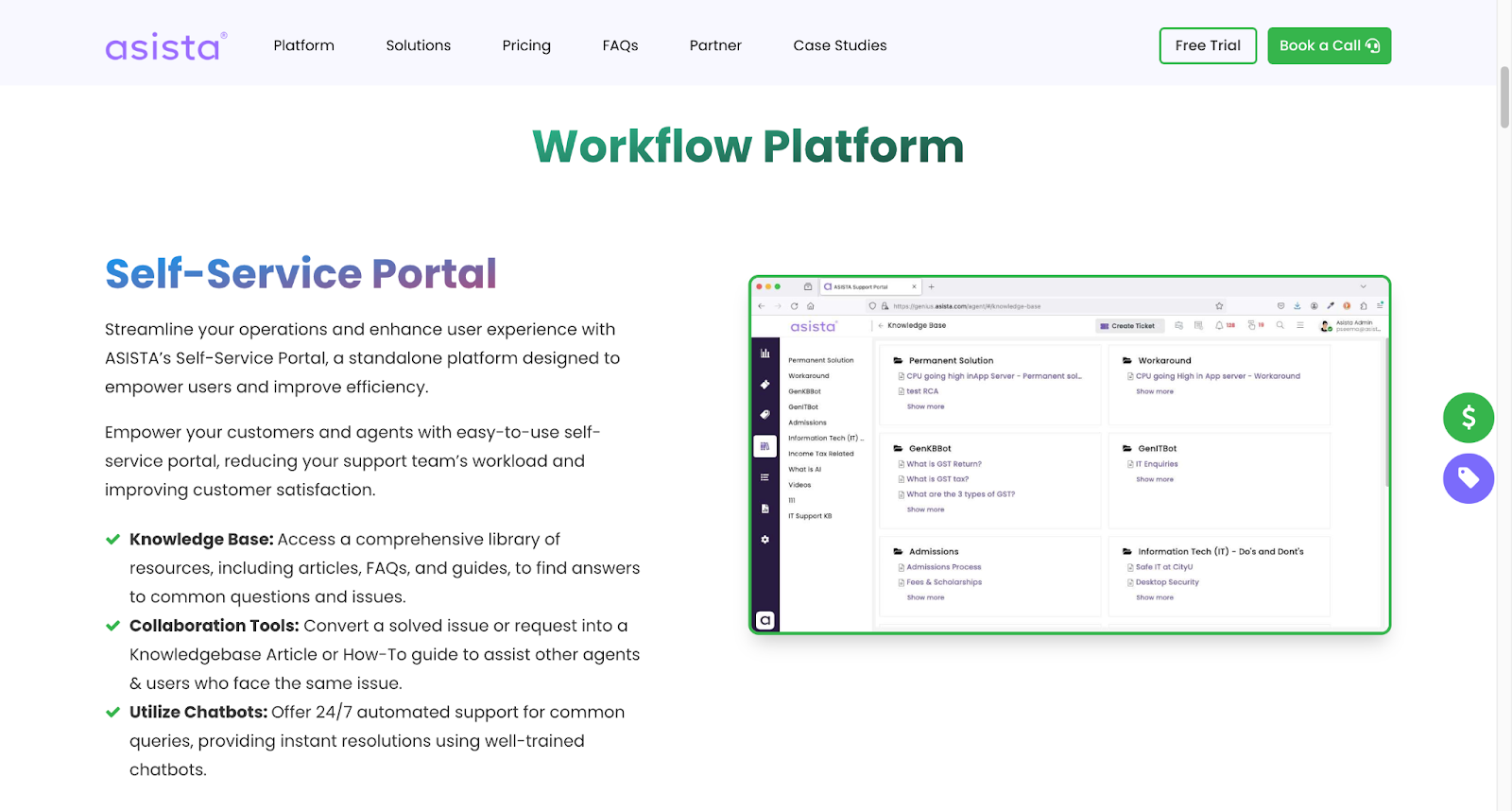Click the Asista Admin profile avatar
The width and height of the screenshot is (1512, 811).
pyautogui.click(x=1326, y=326)
